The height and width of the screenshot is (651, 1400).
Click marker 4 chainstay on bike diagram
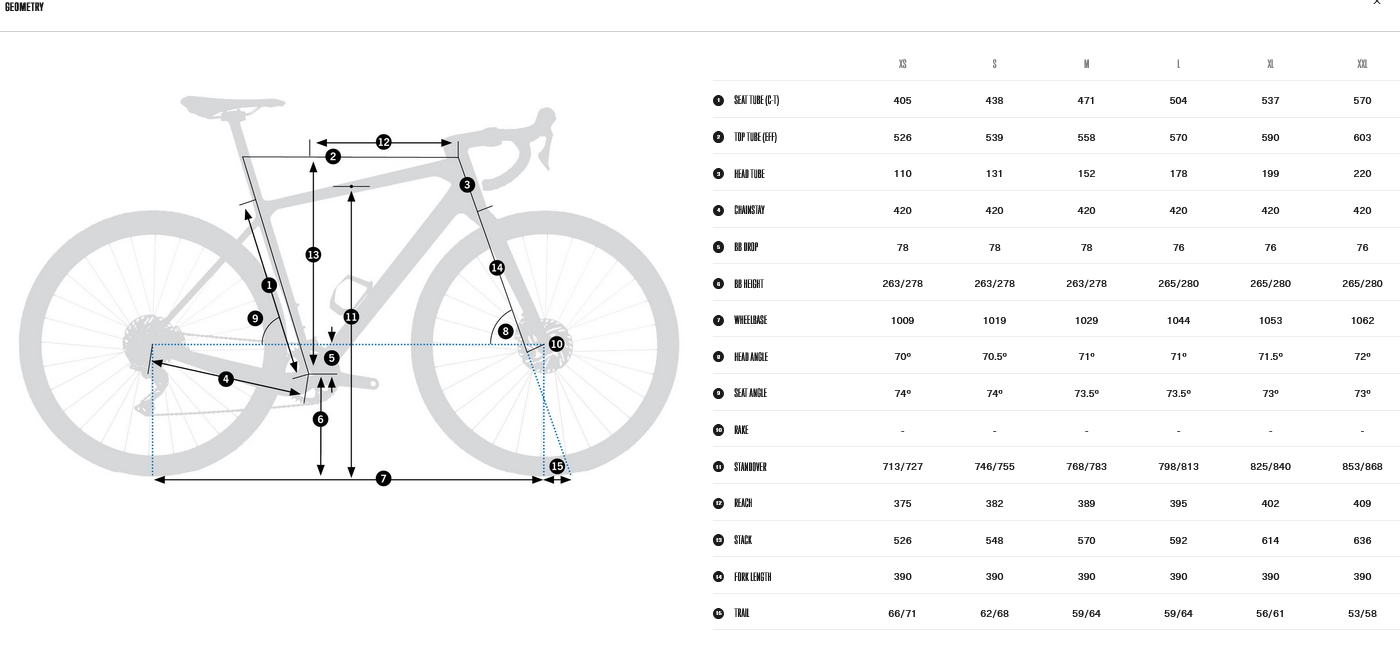226,379
